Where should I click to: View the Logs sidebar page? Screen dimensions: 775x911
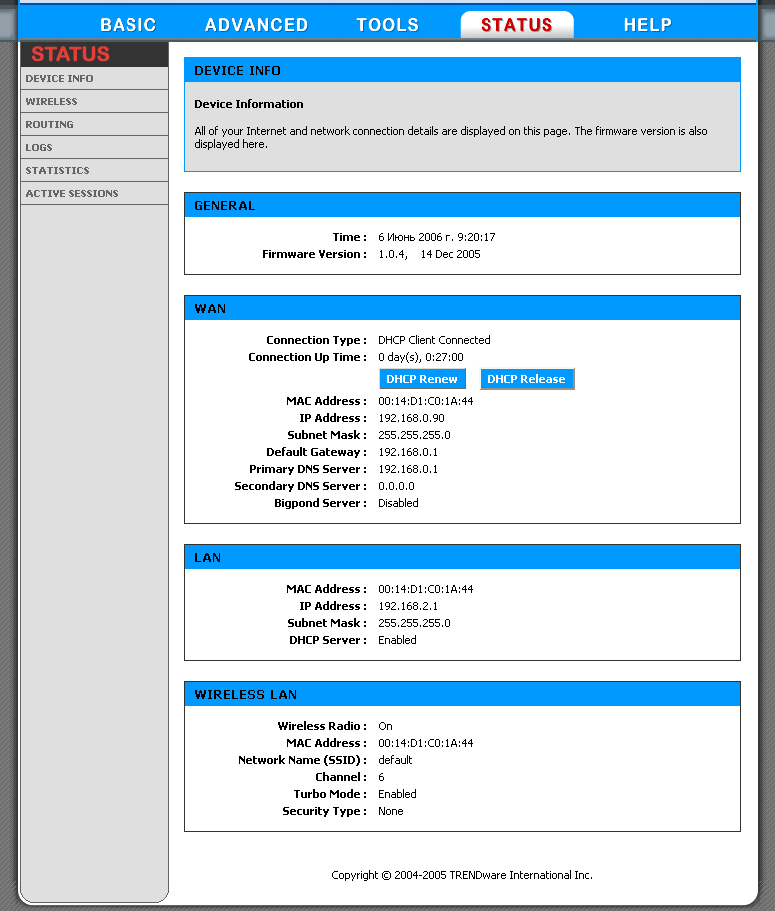pyautogui.click(x=94, y=148)
